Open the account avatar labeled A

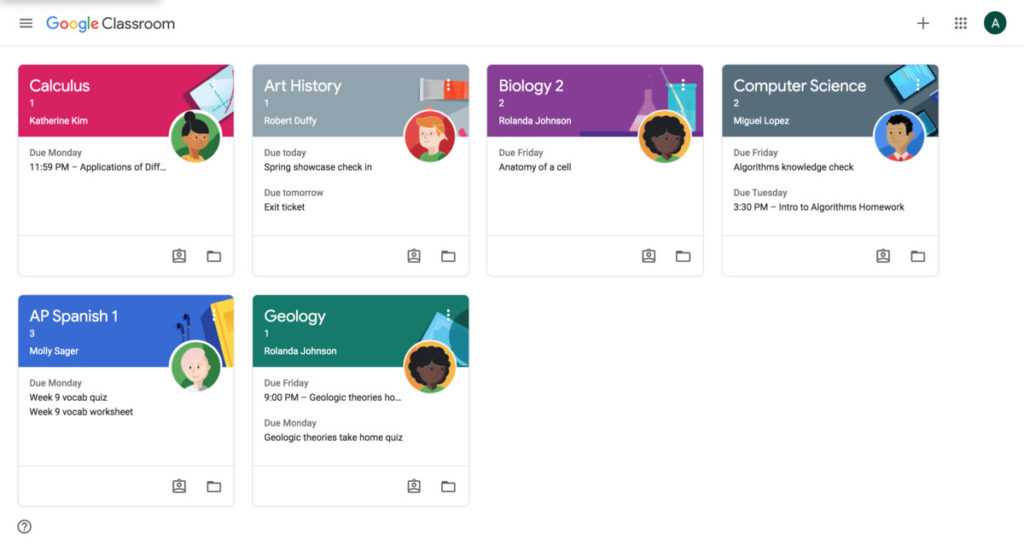tap(995, 24)
